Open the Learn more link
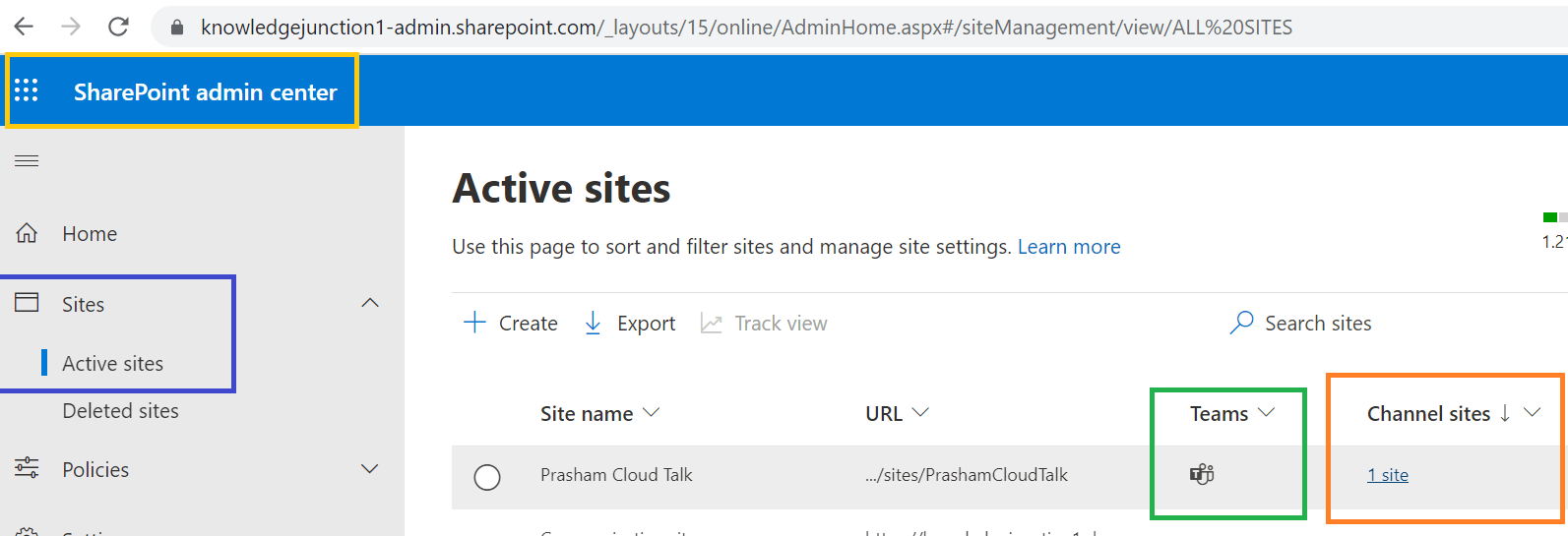This screenshot has width=1568, height=536. (x=1069, y=247)
